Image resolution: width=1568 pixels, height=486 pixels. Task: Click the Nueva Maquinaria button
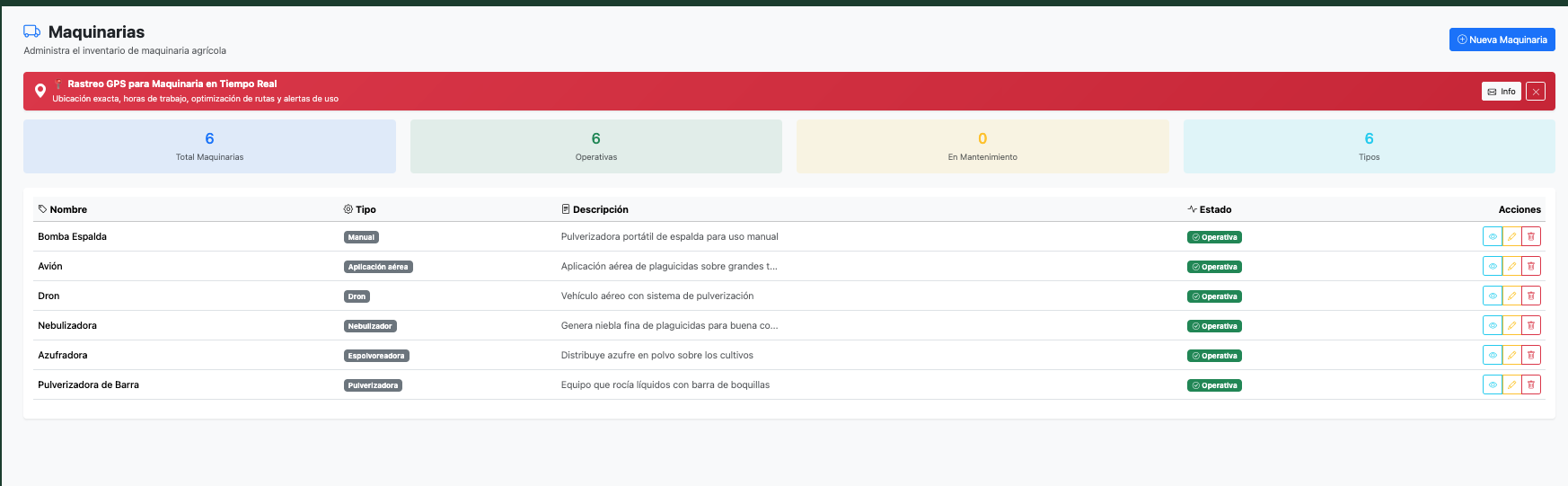point(1502,40)
